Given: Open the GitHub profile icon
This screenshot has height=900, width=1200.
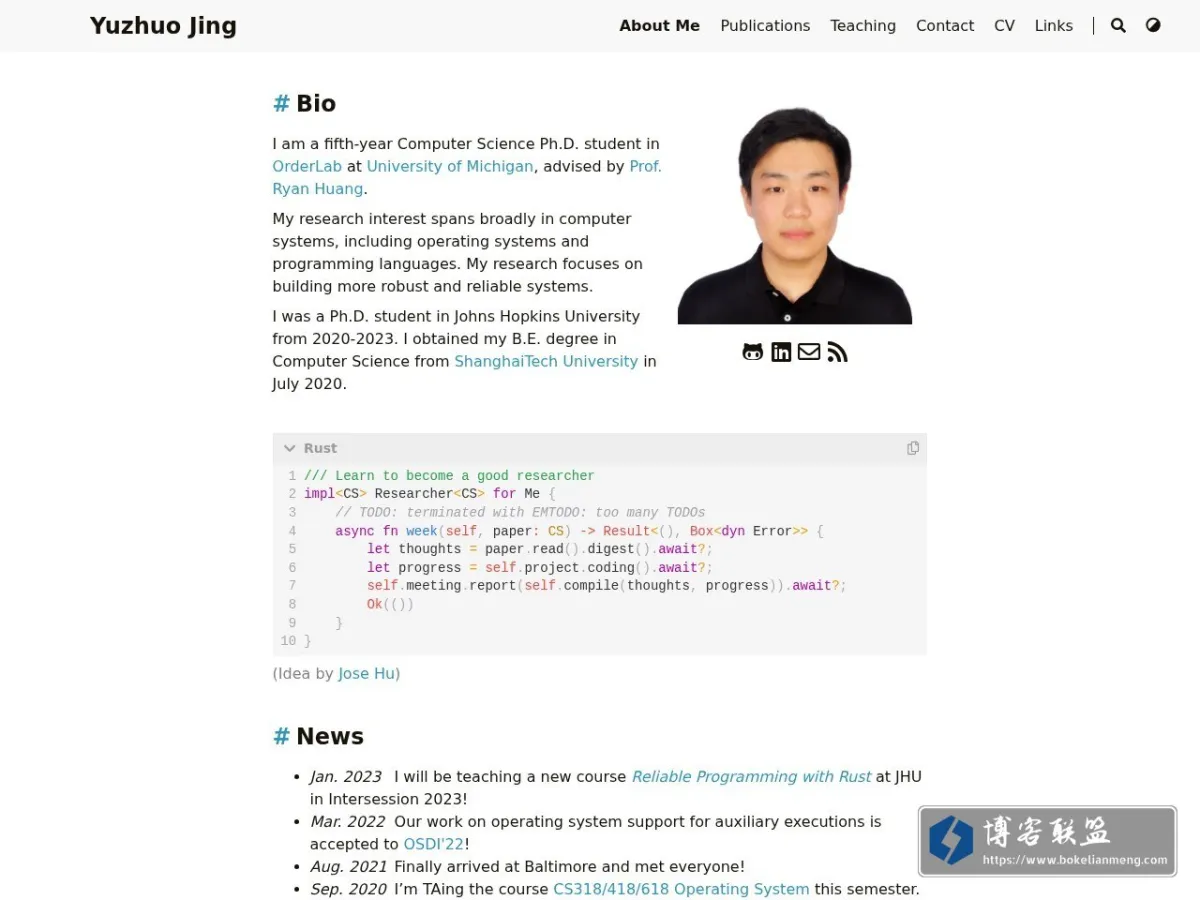Looking at the screenshot, I should [x=753, y=352].
